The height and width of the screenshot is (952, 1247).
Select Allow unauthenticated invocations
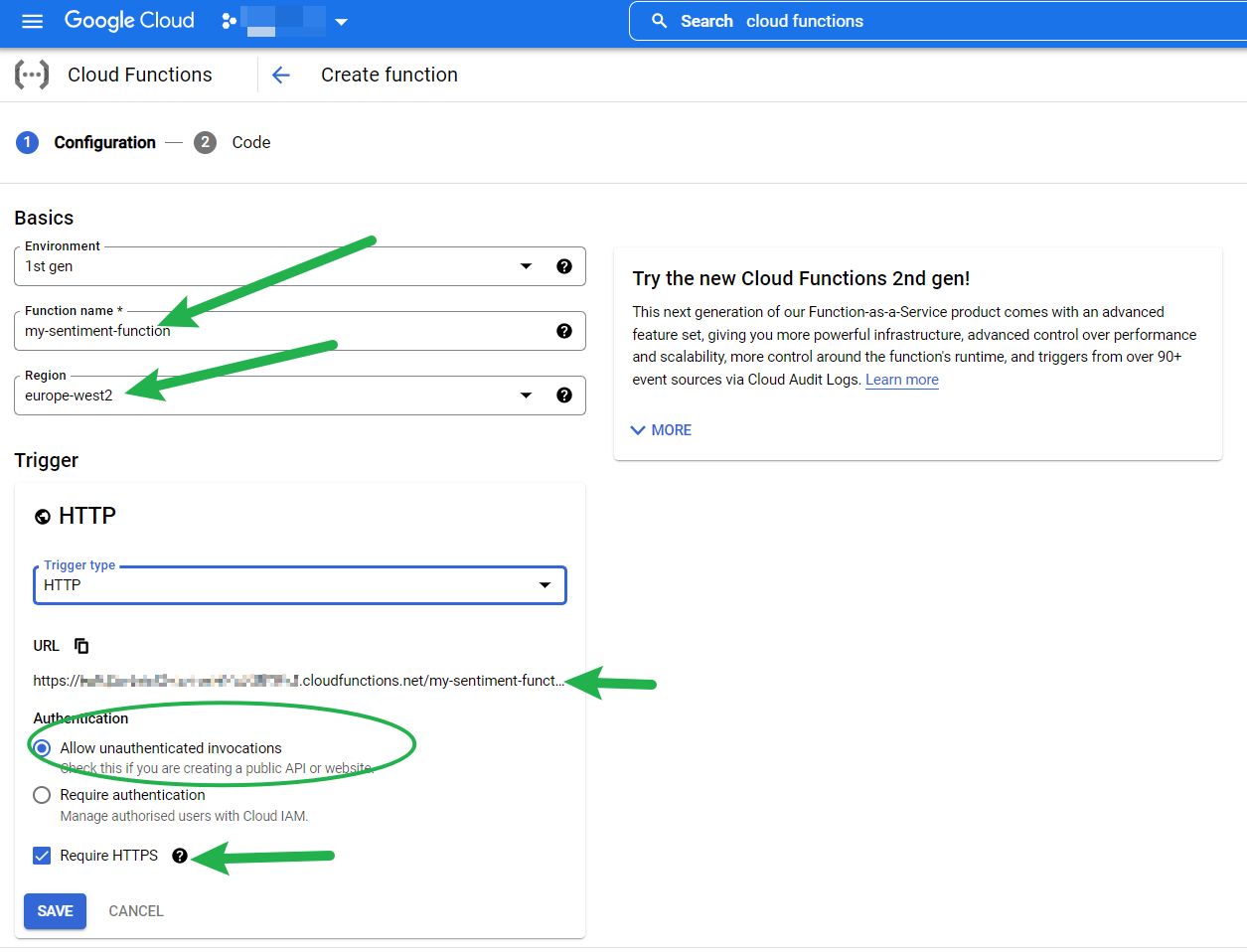42,748
